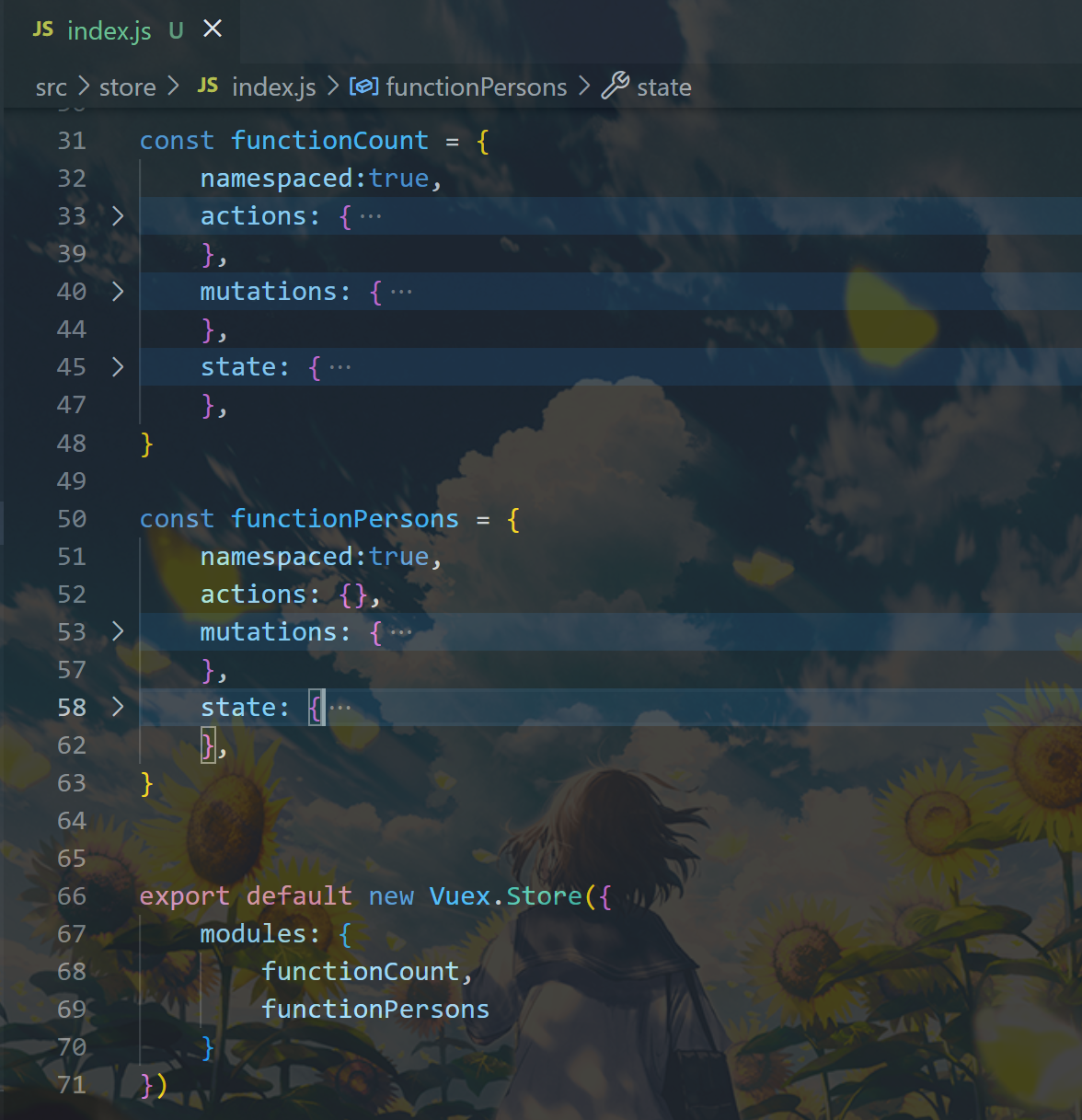Open the index.js breadcrumb segment
The height and width of the screenshot is (1120, 1082).
pos(274,87)
